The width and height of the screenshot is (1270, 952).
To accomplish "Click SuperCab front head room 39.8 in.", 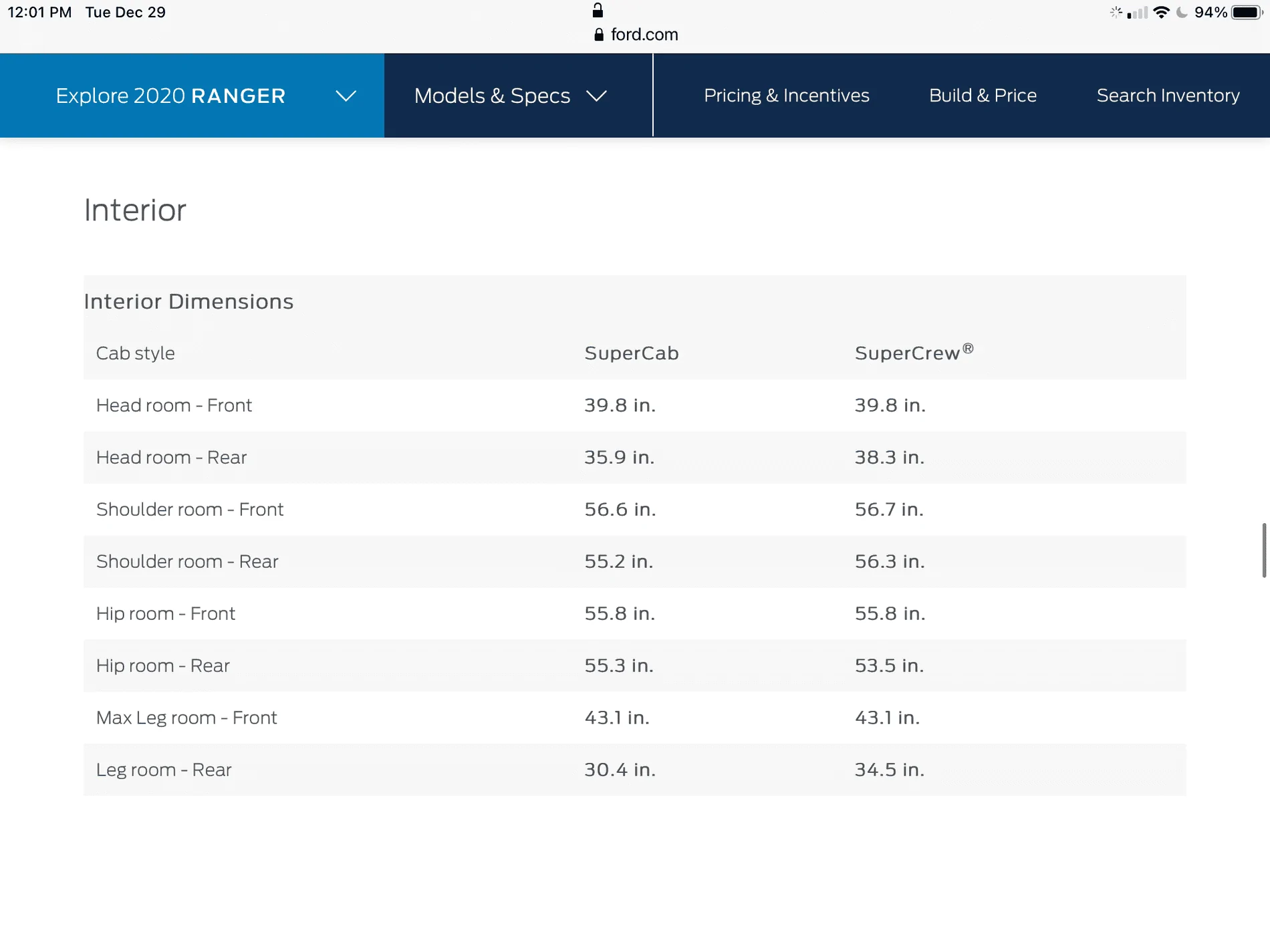I will (620, 405).
